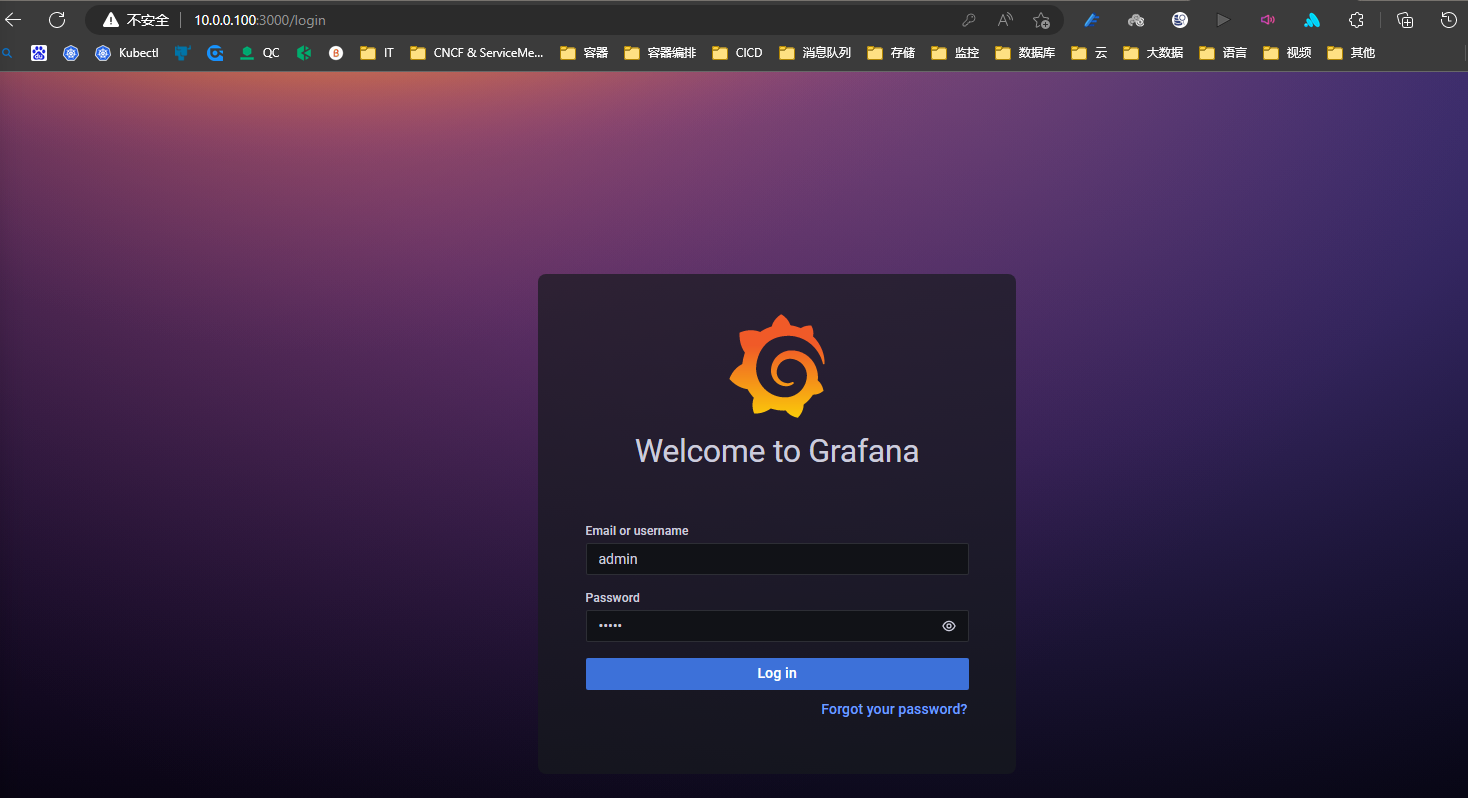Open the 语言 bookmarks folder
Image resolution: width=1468 pixels, height=798 pixels.
[1223, 53]
